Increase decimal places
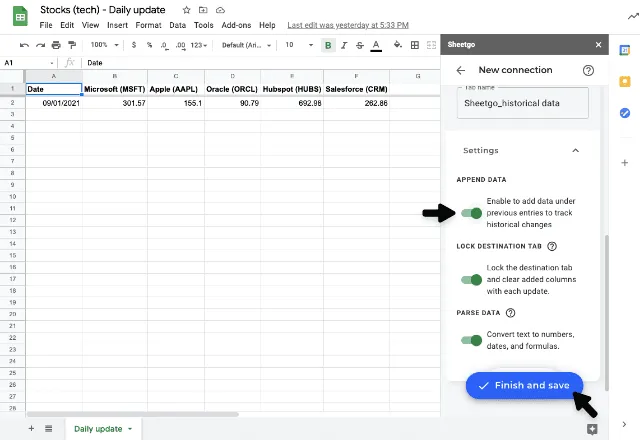Viewport: 640px width, 440px height. (180, 45)
